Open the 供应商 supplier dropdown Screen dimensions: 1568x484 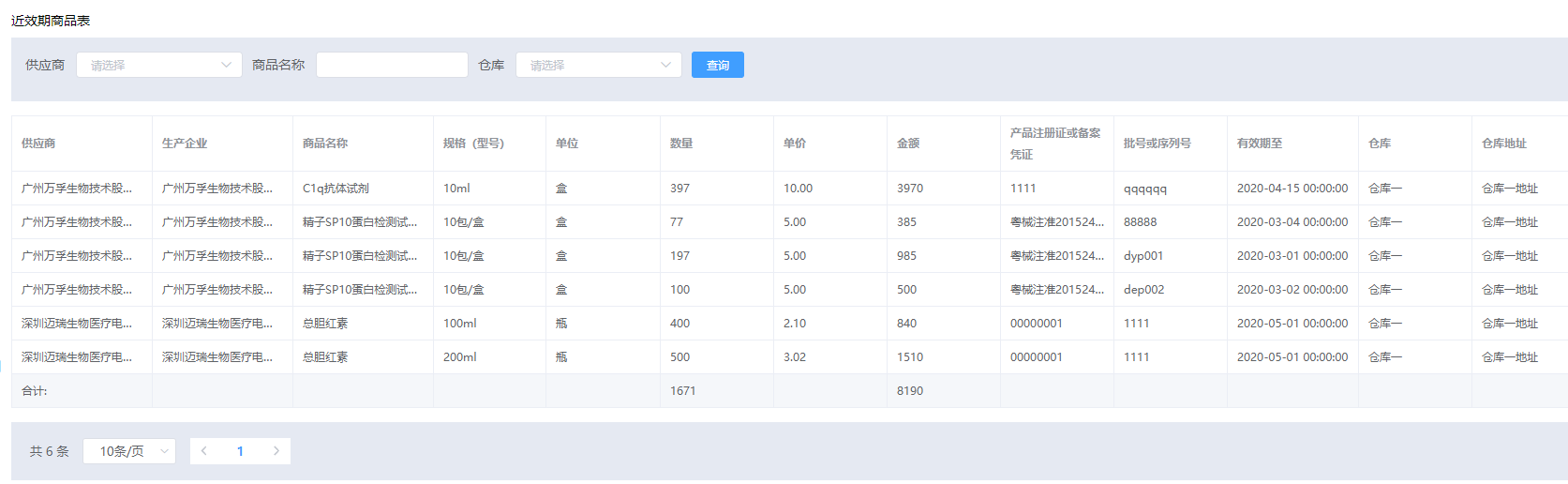click(x=158, y=65)
